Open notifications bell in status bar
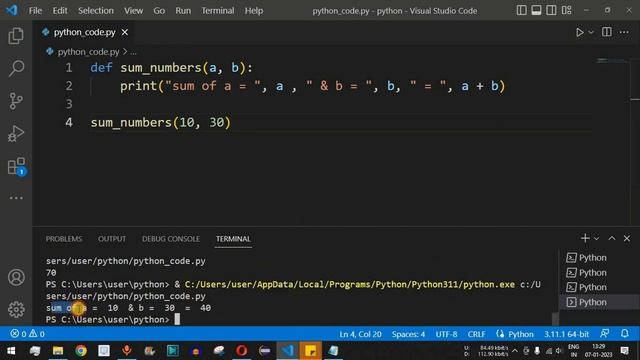This screenshot has height=360, width=640. (x=624, y=333)
